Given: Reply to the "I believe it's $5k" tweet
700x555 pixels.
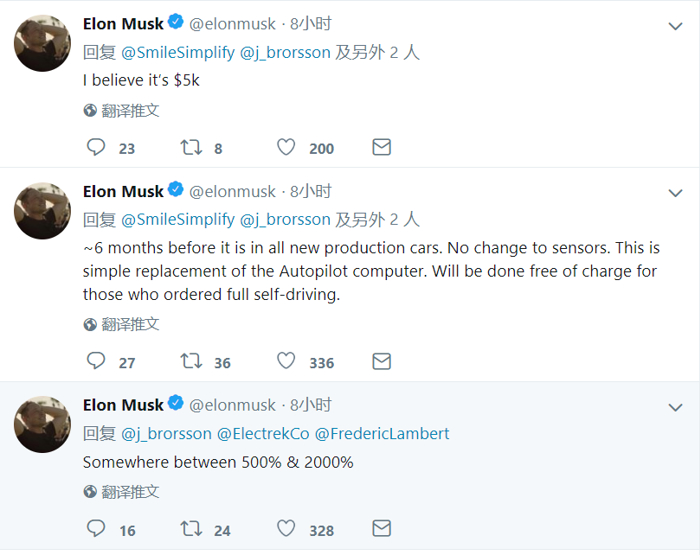Looking at the screenshot, I should pos(96,147).
